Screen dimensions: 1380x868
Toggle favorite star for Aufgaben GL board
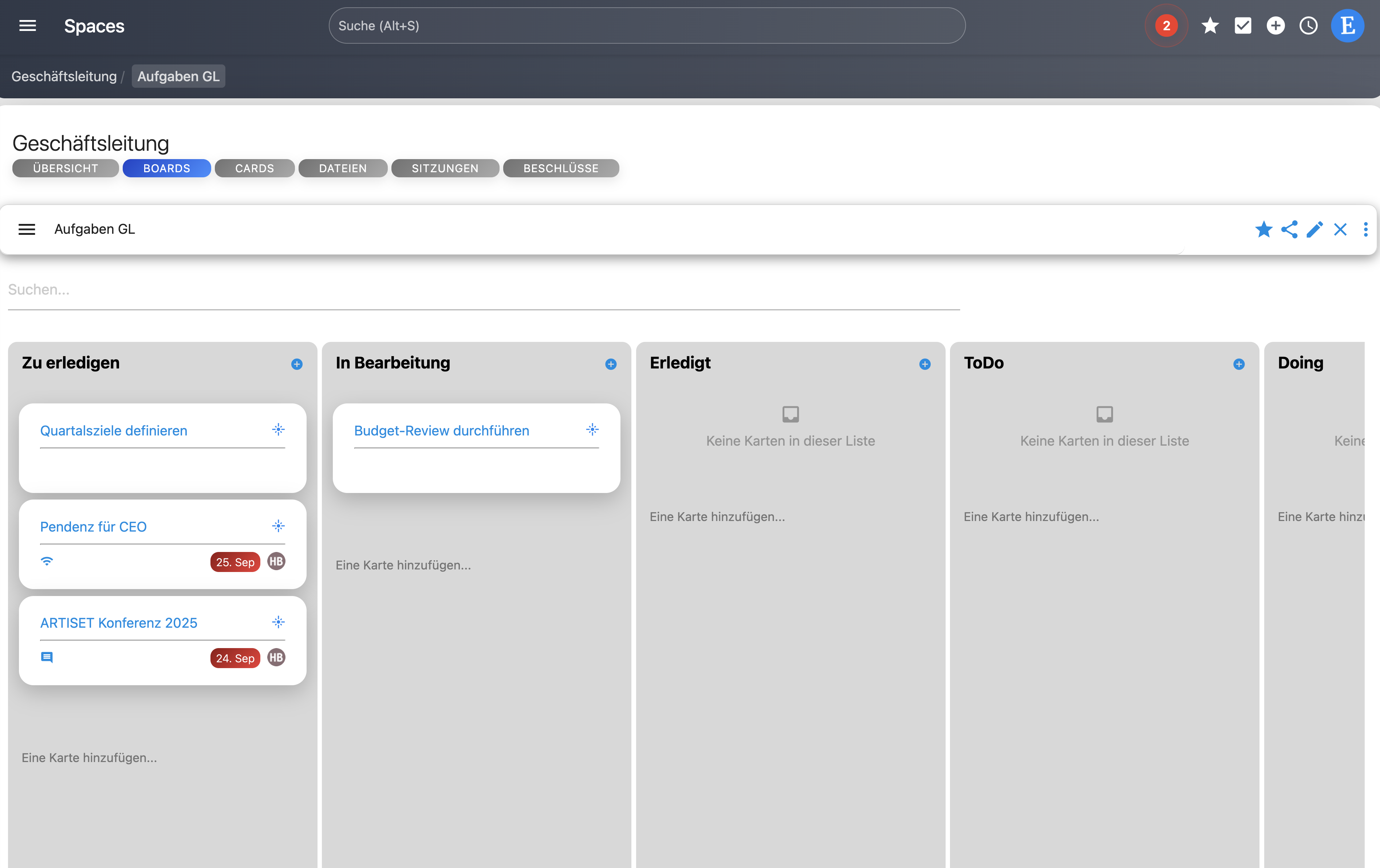(x=1263, y=229)
